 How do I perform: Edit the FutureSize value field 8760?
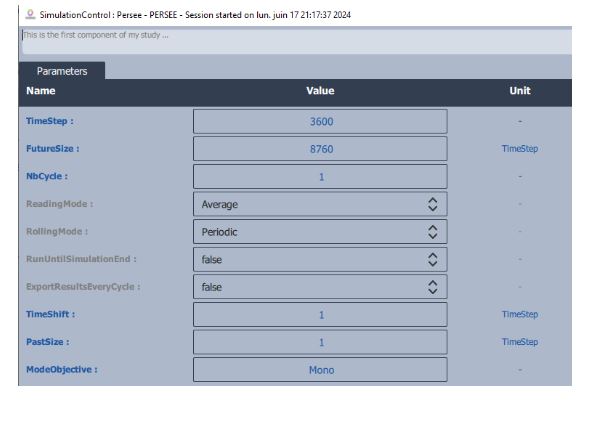coord(320,149)
